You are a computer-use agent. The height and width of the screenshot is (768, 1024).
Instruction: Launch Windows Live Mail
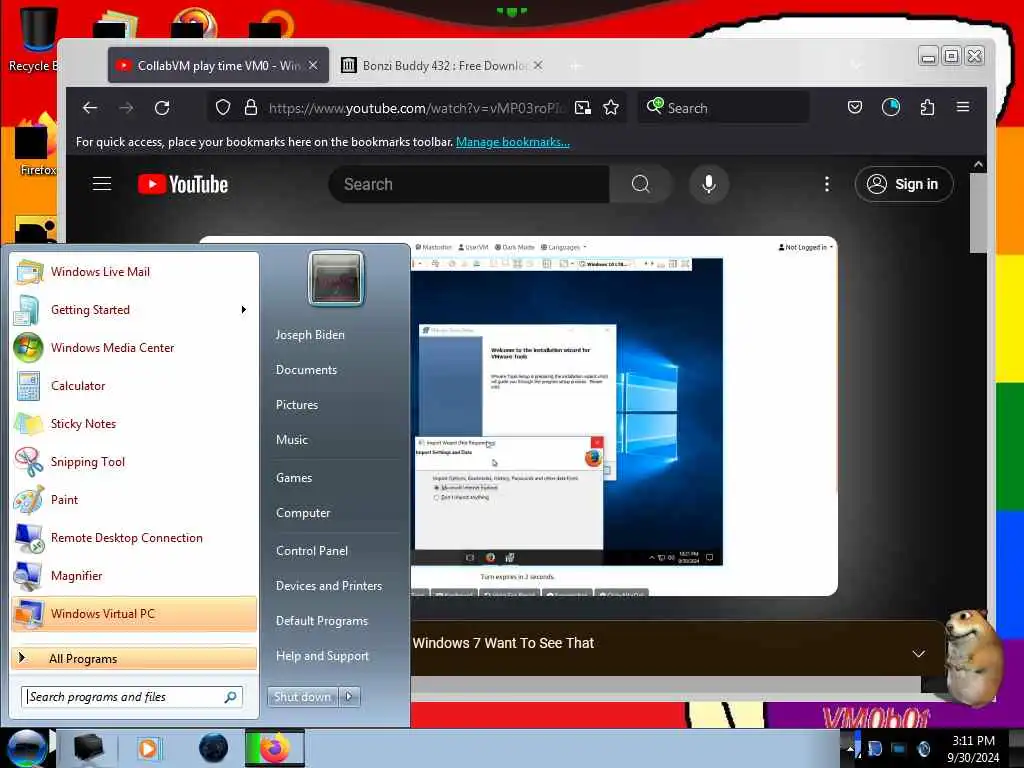134,272
